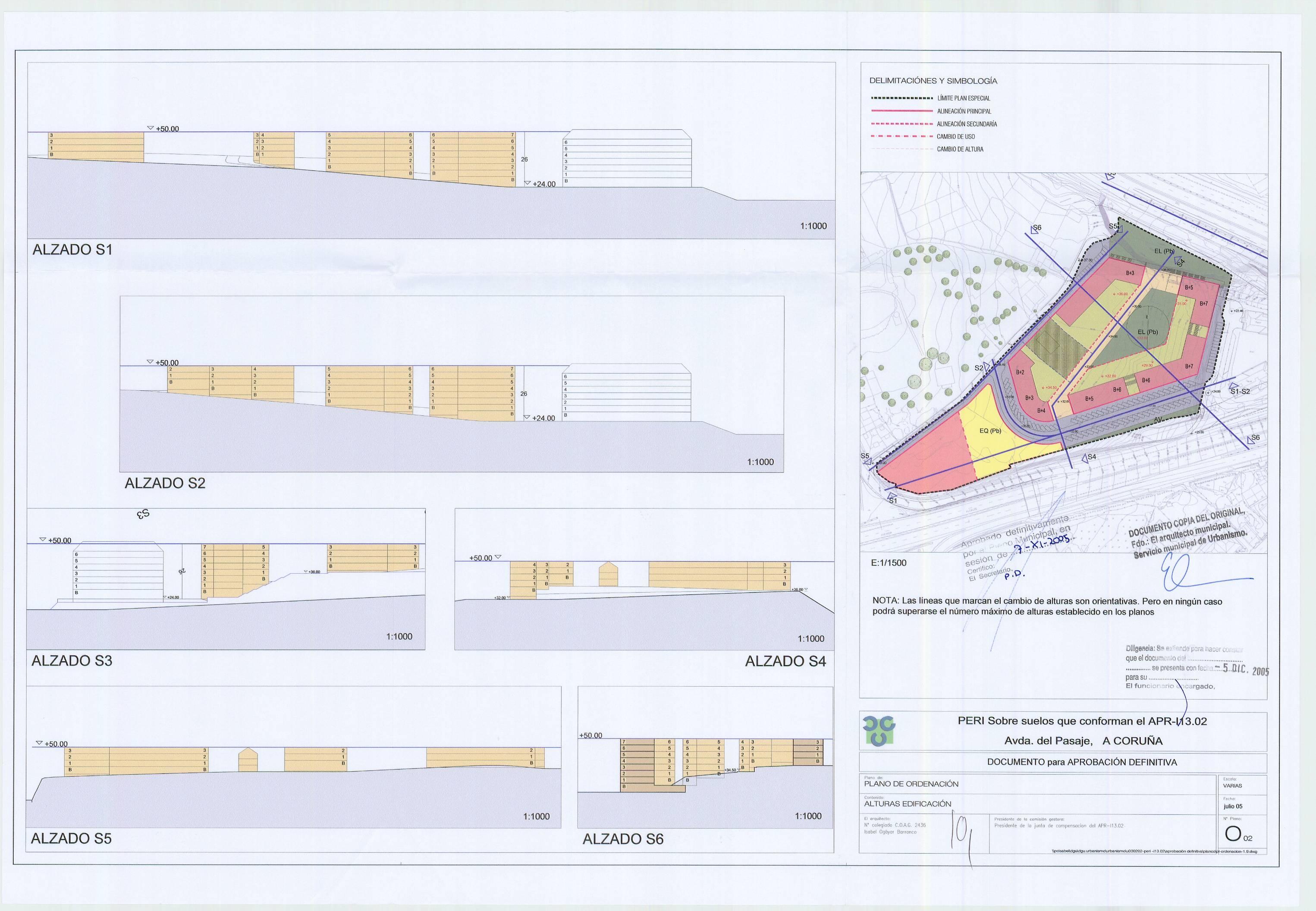Click the "+36.00" level mark in Alzado S3
The width and height of the screenshot is (1316, 911).
[311, 572]
